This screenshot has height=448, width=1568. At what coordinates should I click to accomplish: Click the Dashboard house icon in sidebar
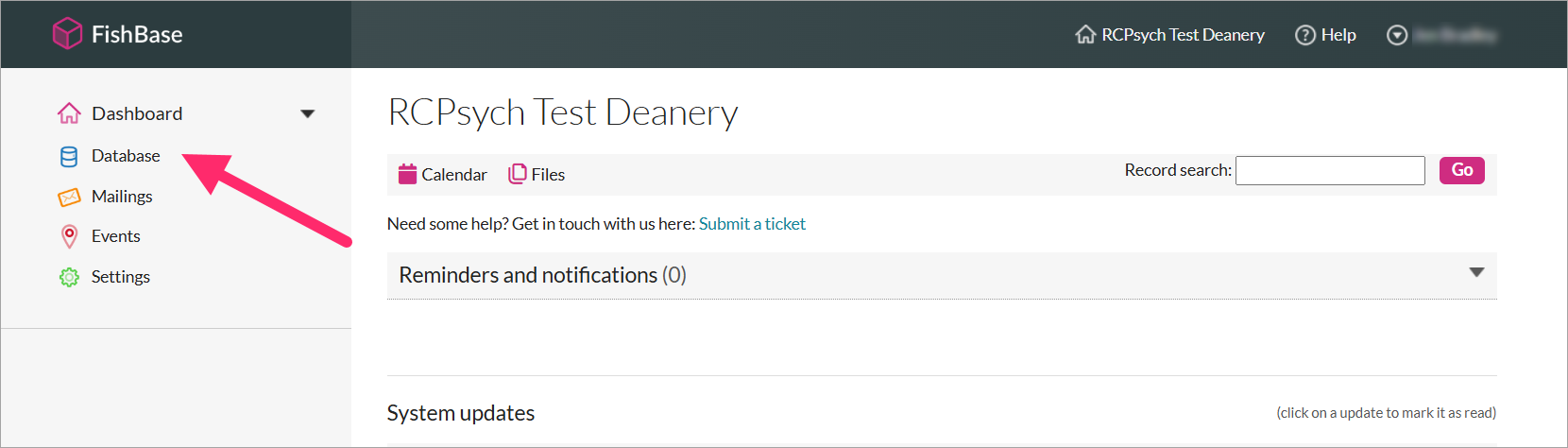point(69,113)
